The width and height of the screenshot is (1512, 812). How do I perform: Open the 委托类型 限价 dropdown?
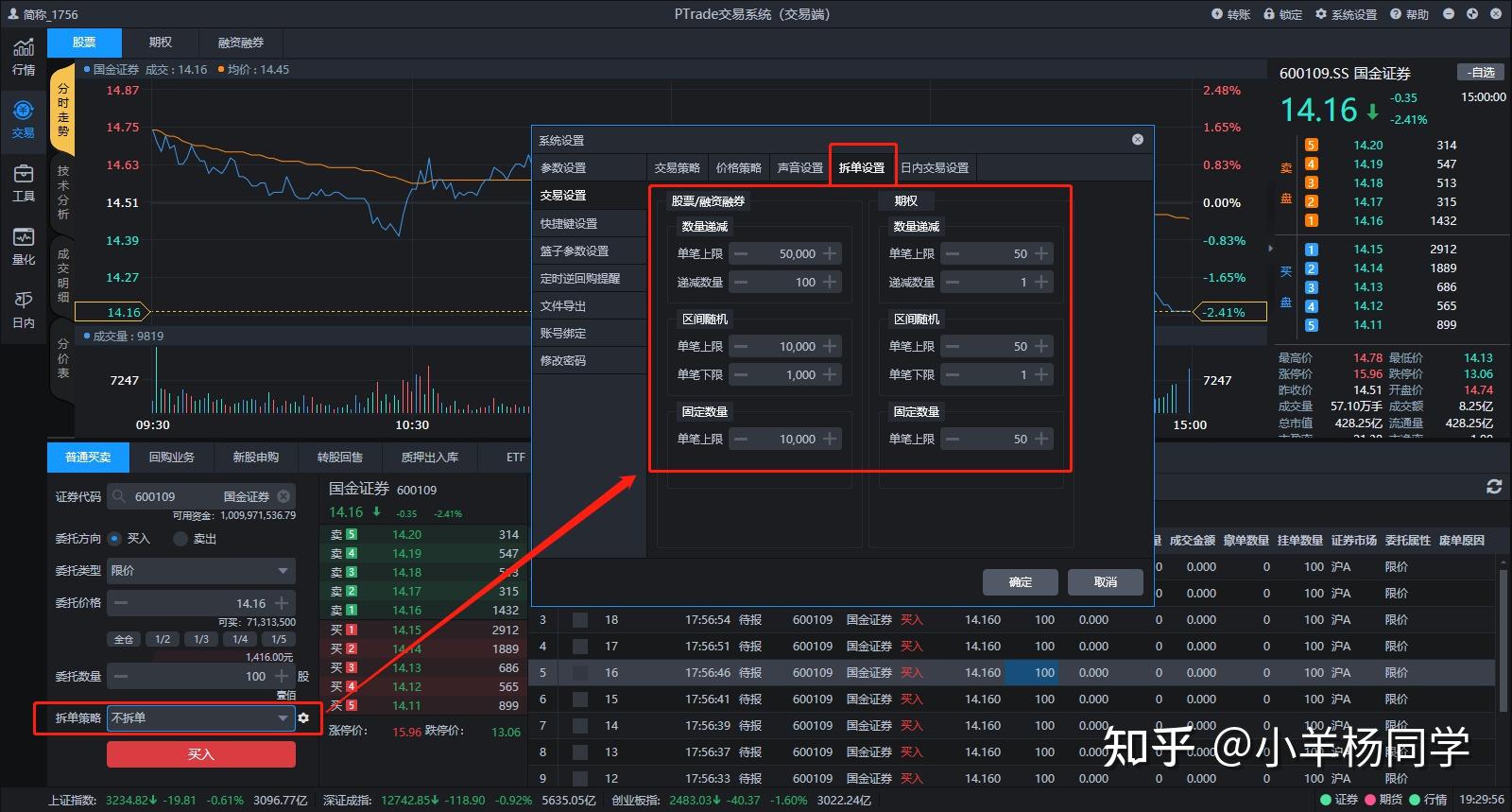200,570
